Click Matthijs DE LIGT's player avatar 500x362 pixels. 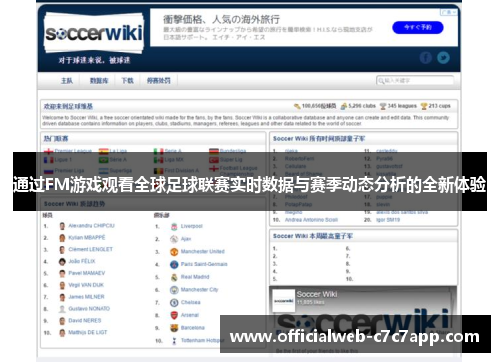click(62, 333)
